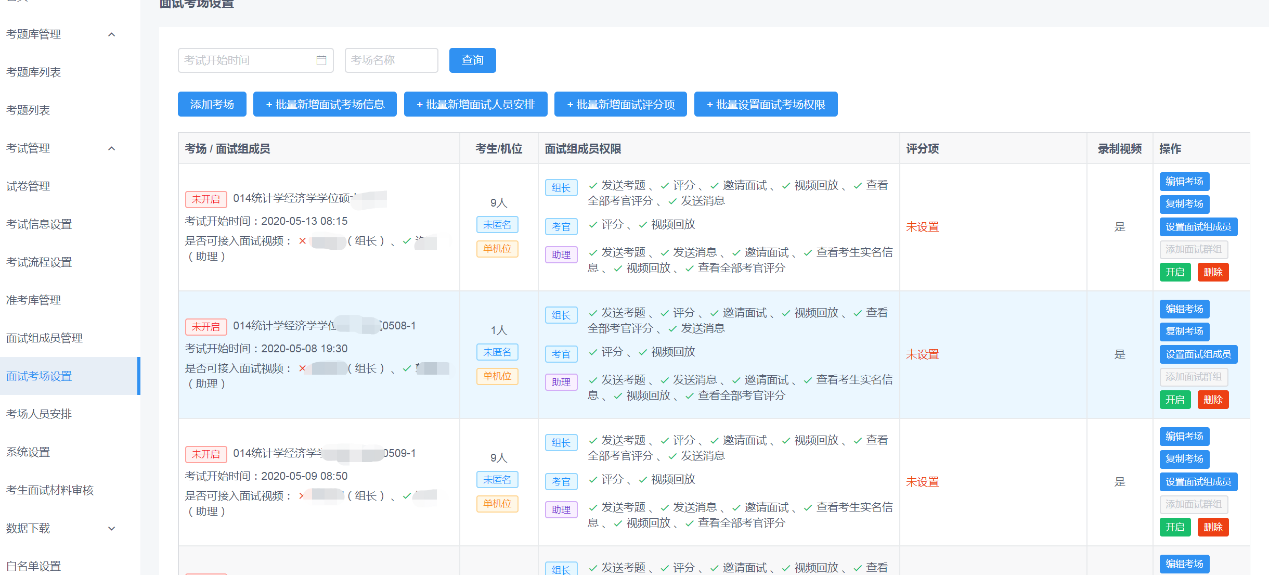Click 编辑考场 for the 0508-1 room
This screenshot has height=575, width=1269.
point(1184,309)
